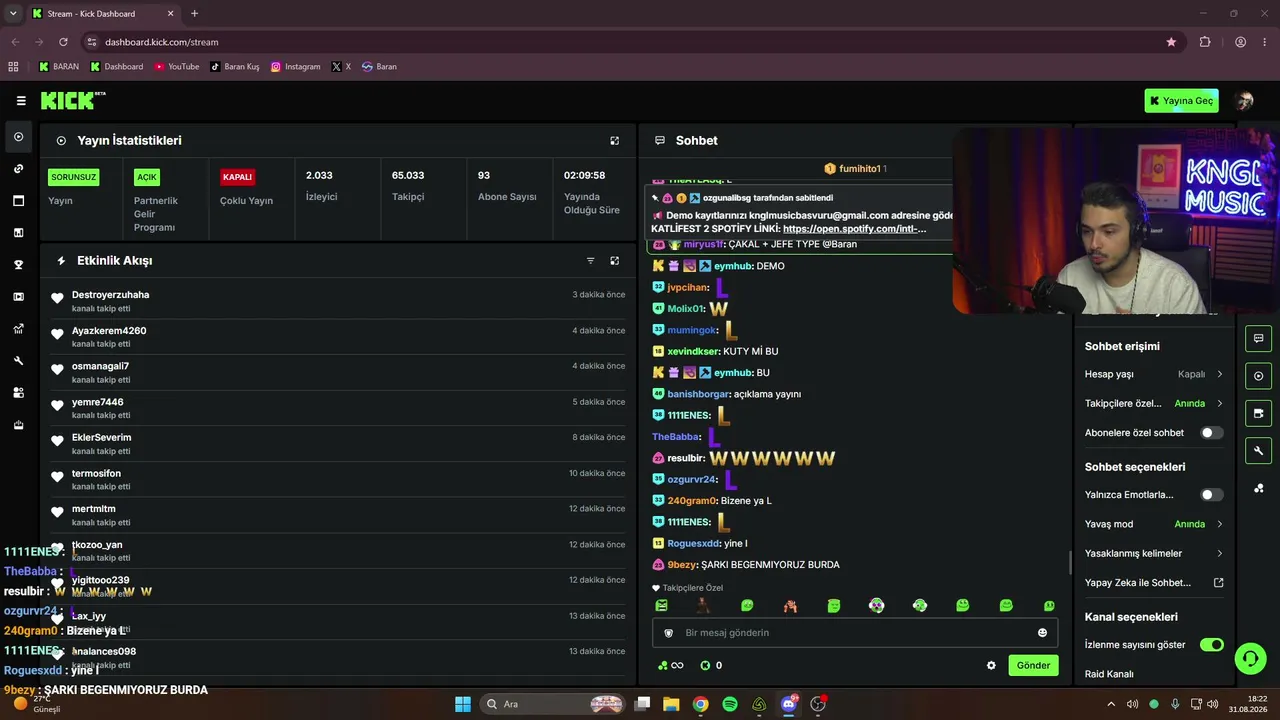
Task: Select termosifon in the activity feed
Action: click(96, 474)
